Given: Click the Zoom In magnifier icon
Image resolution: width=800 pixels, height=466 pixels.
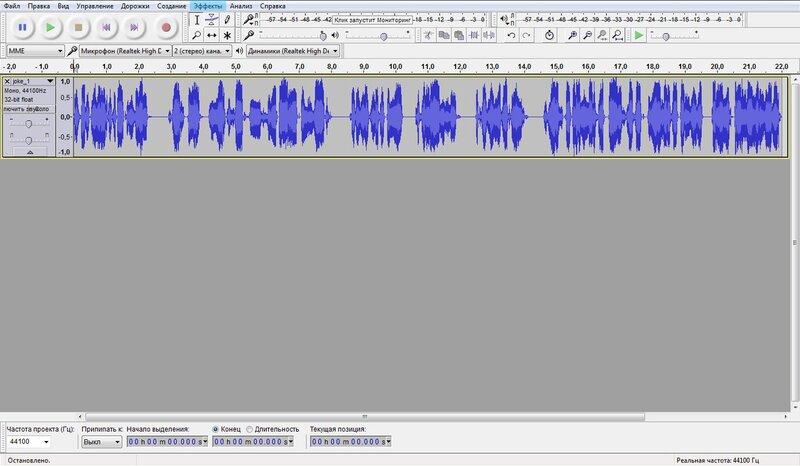Looking at the screenshot, I should (572, 35).
